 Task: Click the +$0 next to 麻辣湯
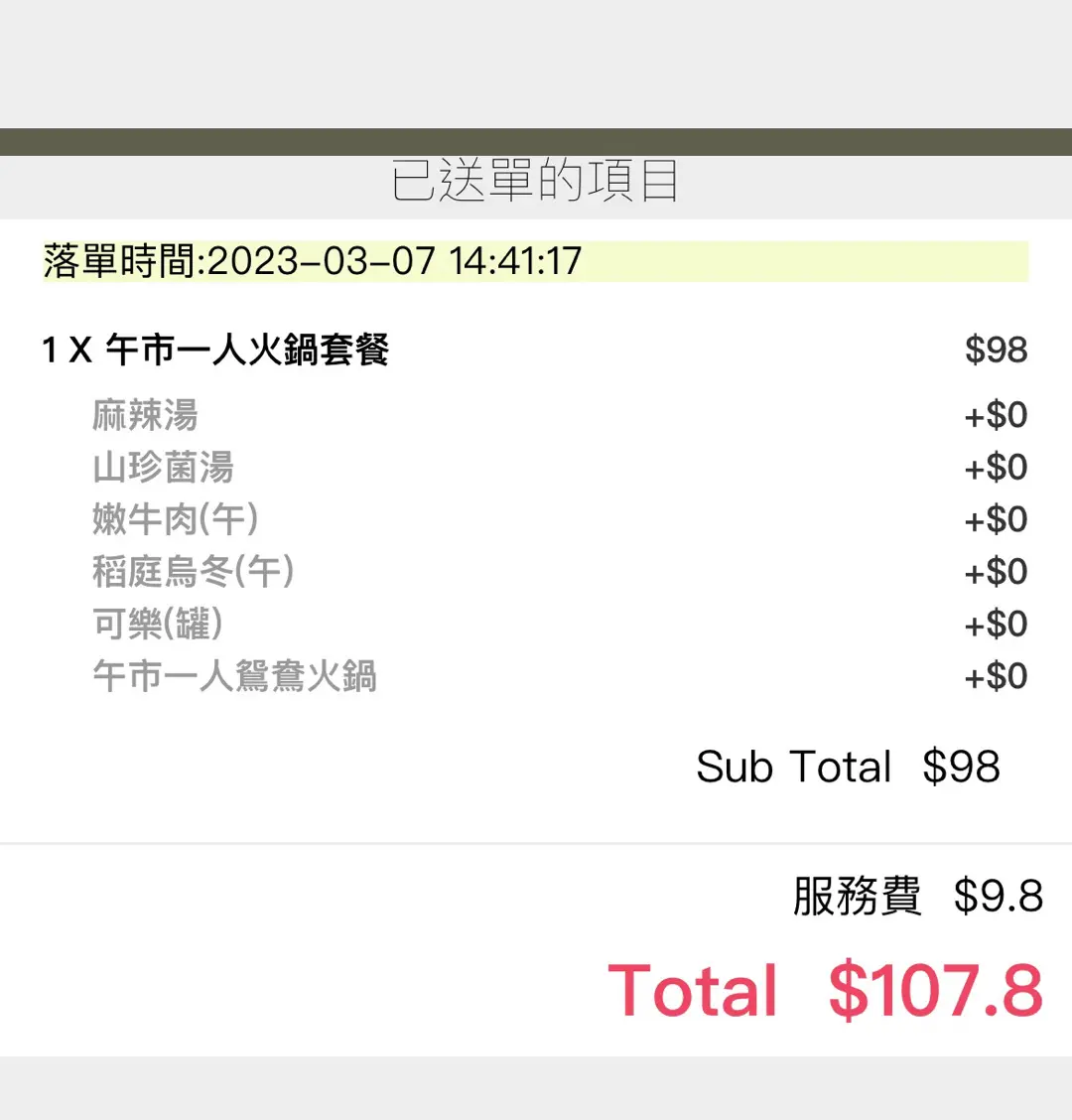tap(996, 415)
